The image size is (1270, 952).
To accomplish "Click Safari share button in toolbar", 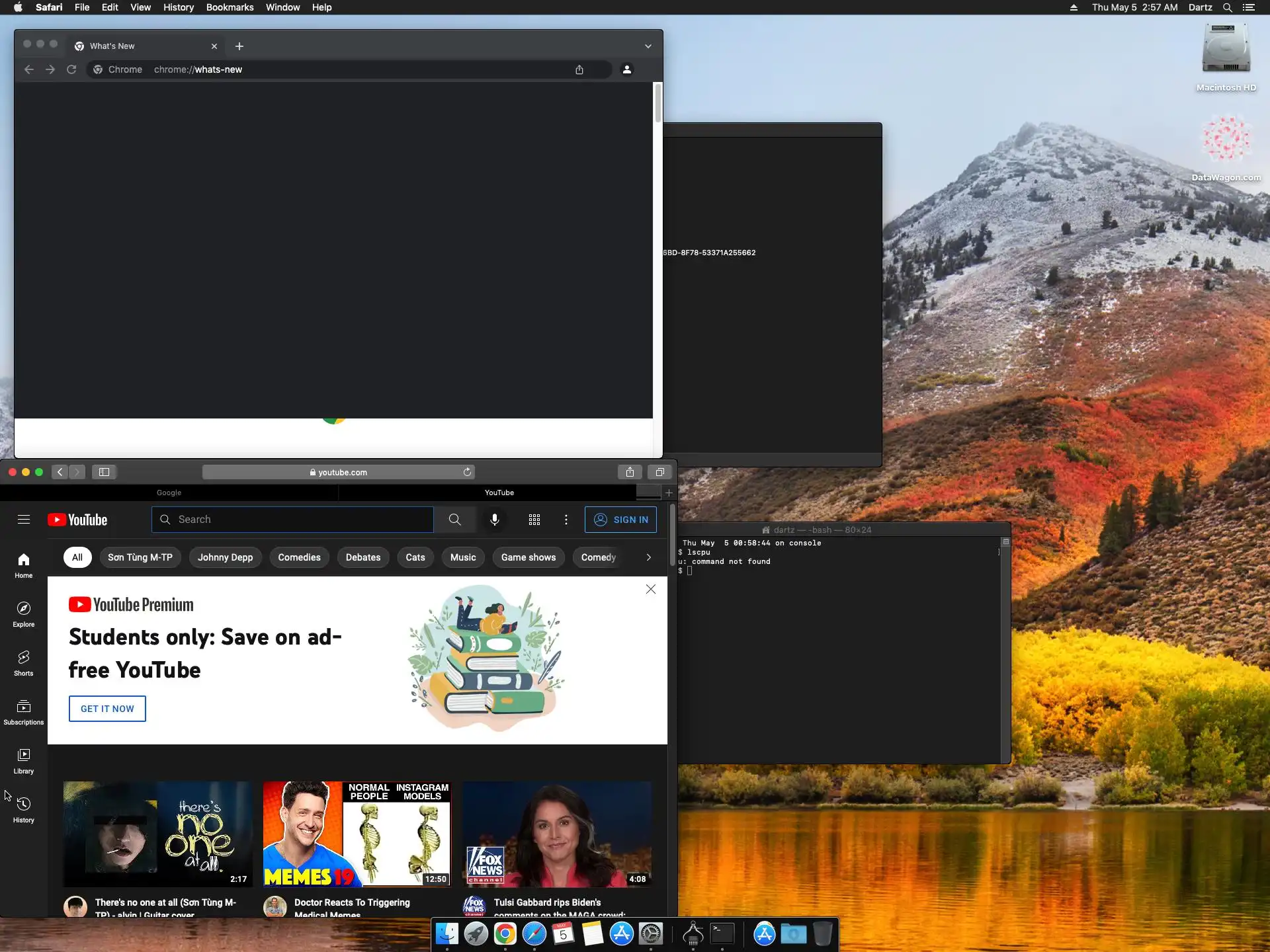I will pyautogui.click(x=630, y=472).
